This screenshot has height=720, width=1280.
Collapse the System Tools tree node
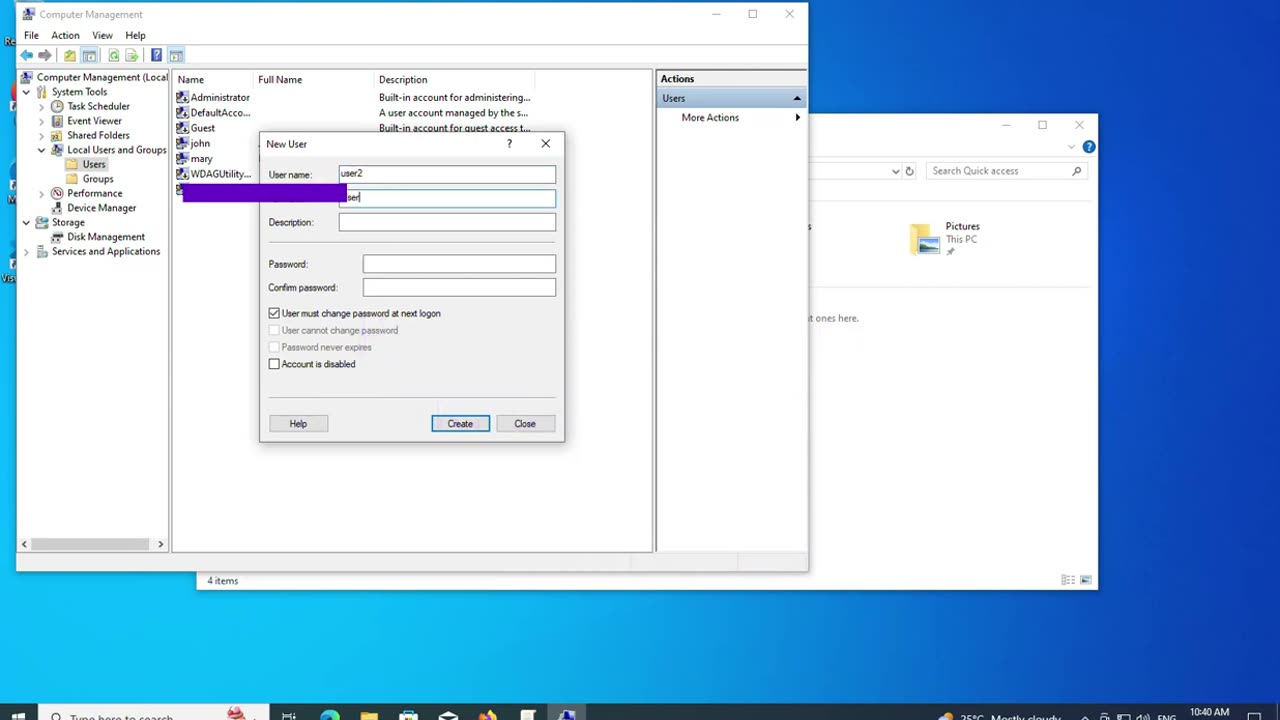point(26,92)
